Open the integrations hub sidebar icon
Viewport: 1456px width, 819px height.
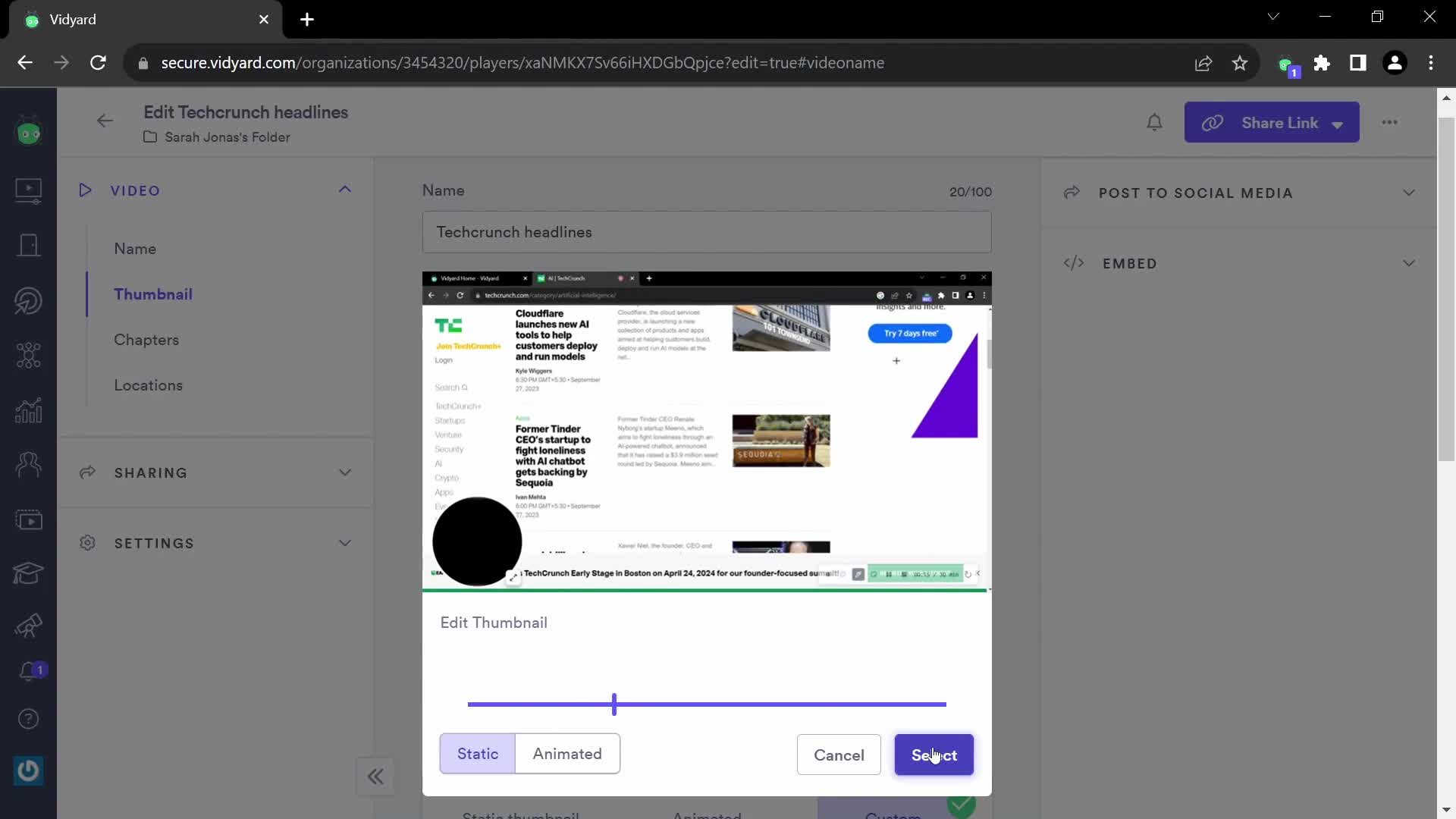[29, 355]
